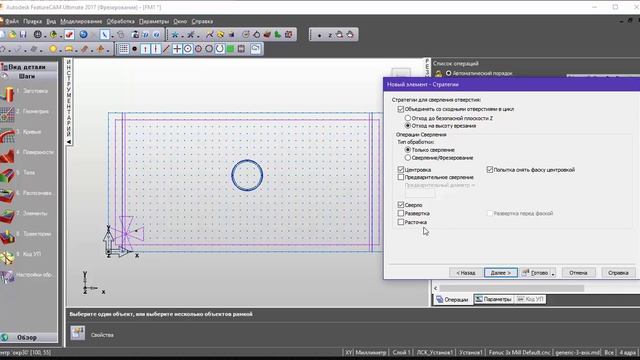Expand dropdown next to yellow sphere icon
Screen dimensions: 640x360
point(61,50)
